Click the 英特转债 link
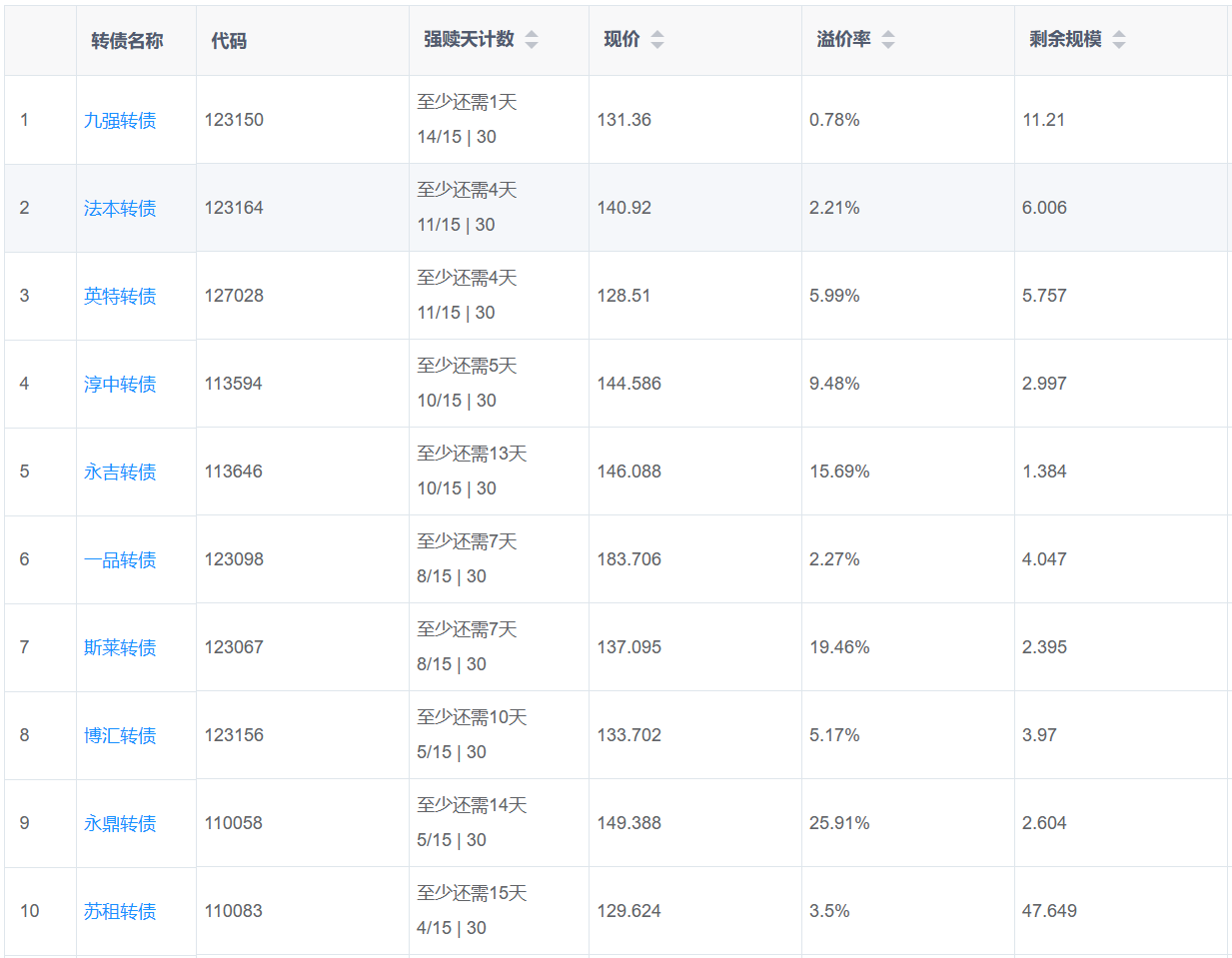This screenshot has width=1232, height=958. click(120, 297)
